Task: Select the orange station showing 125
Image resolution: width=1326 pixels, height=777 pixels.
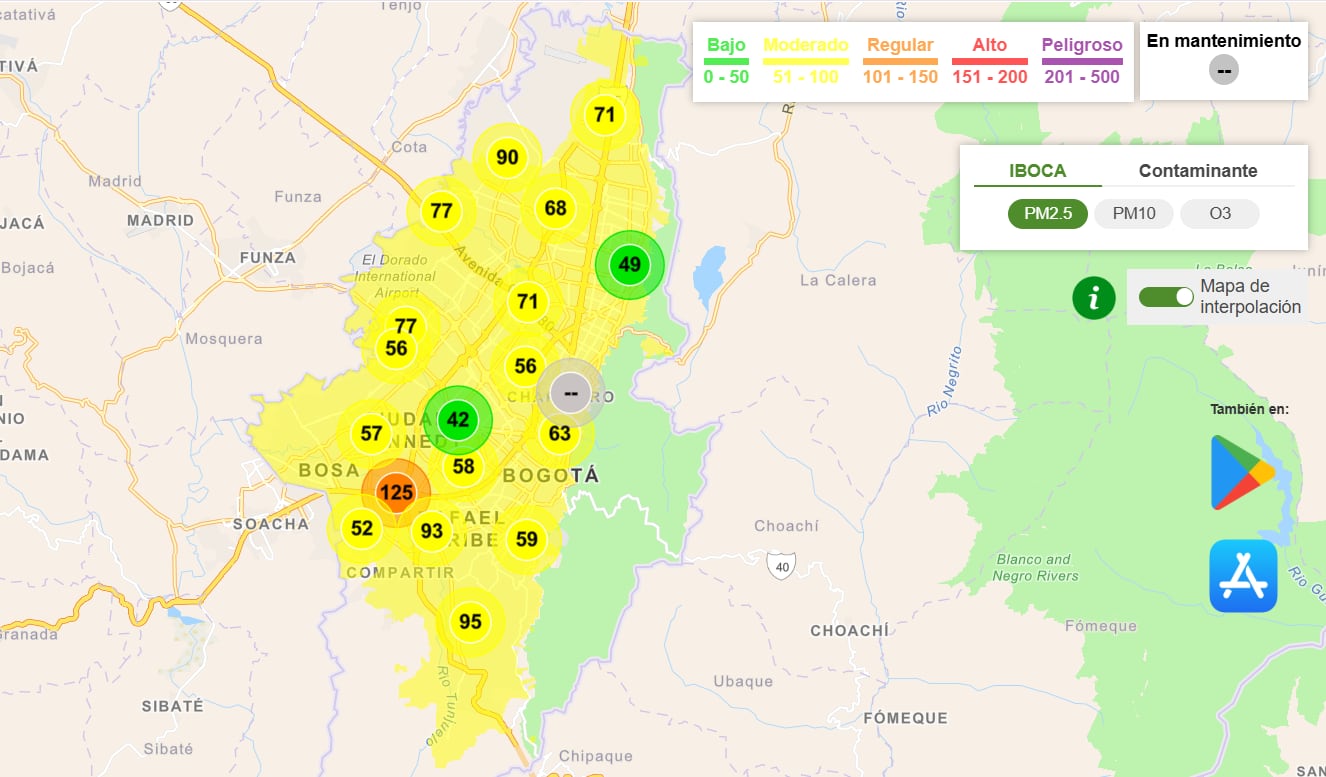Action: pos(398,491)
